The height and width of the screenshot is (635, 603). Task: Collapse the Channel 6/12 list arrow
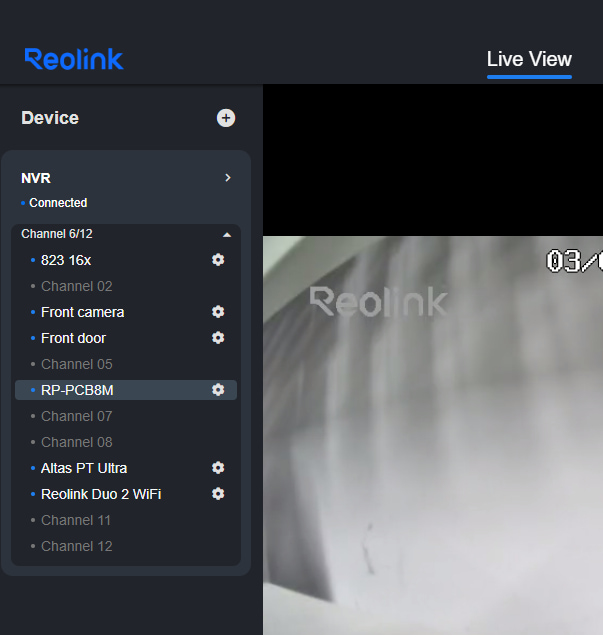click(227, 234)
